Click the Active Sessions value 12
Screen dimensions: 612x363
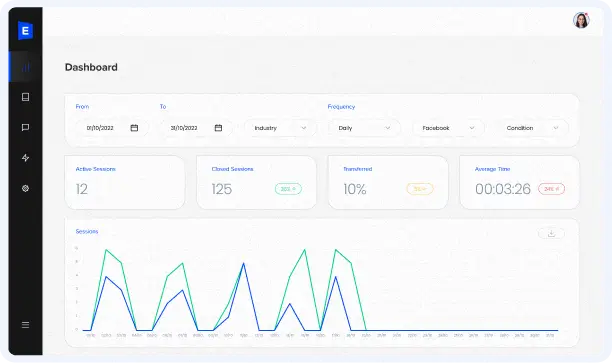(82, 189)
